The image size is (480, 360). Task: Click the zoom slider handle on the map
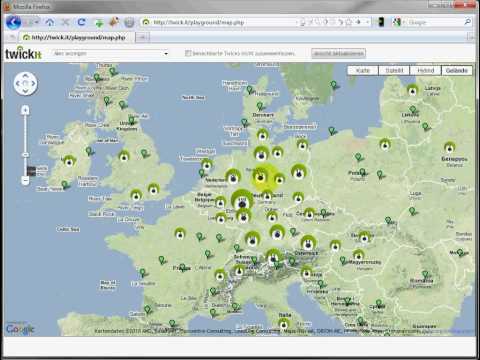tap(25, 154)
